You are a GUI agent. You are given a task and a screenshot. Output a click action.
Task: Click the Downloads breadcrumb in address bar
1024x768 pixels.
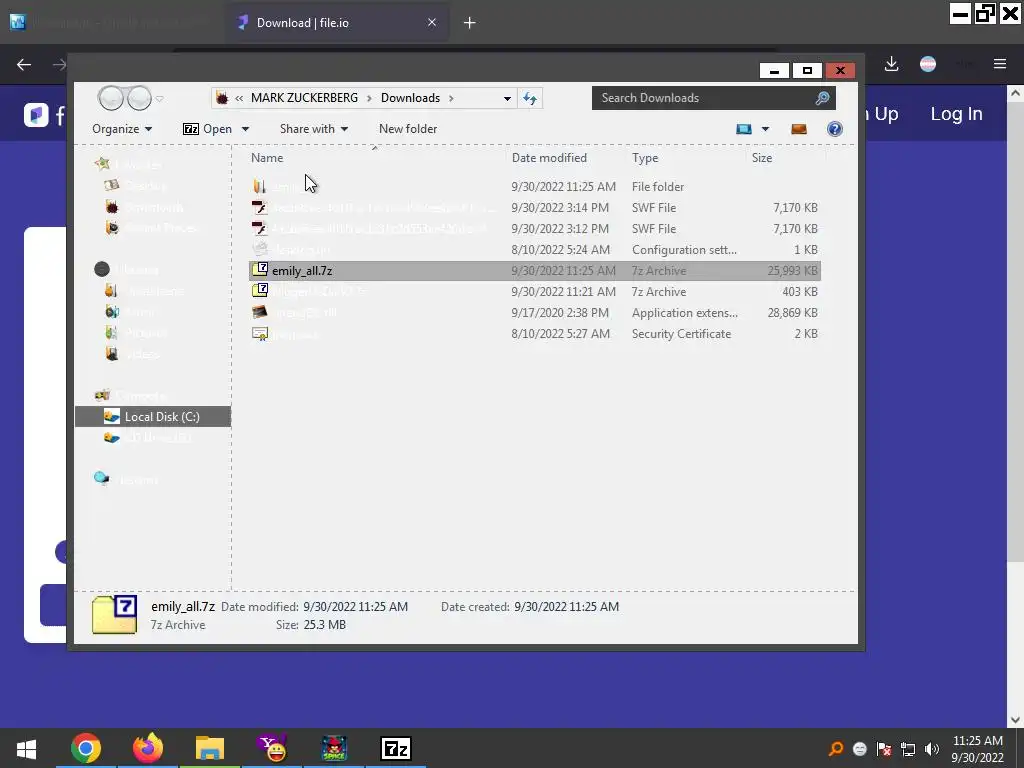click(x=410, y=98)
